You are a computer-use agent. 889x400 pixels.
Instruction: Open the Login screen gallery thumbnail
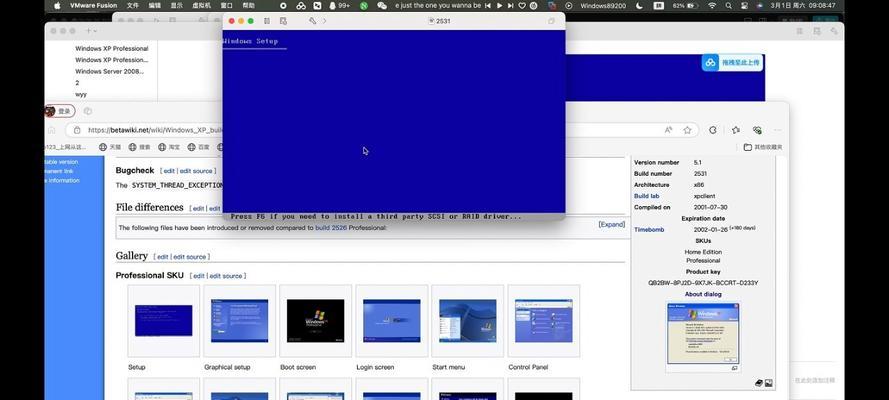point(392,321)
